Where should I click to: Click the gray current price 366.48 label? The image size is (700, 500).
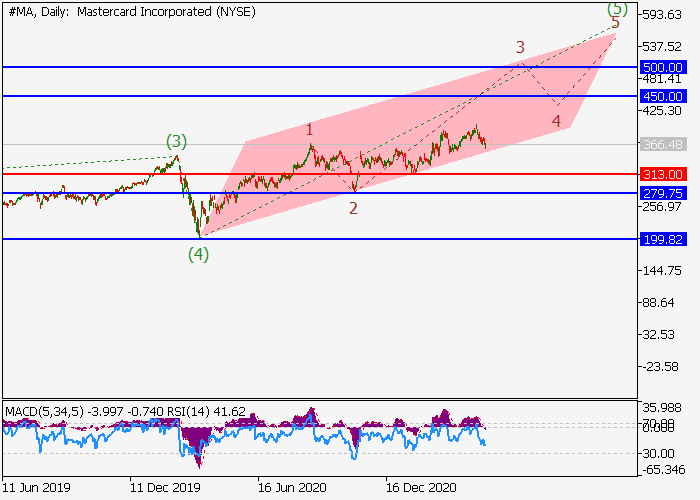[663, 144]
